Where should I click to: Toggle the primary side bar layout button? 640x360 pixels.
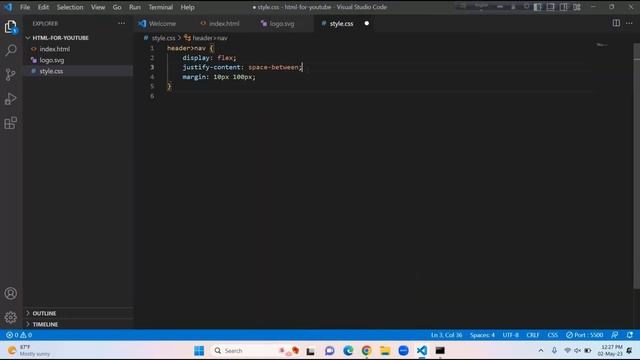click(x=538, y=7)
